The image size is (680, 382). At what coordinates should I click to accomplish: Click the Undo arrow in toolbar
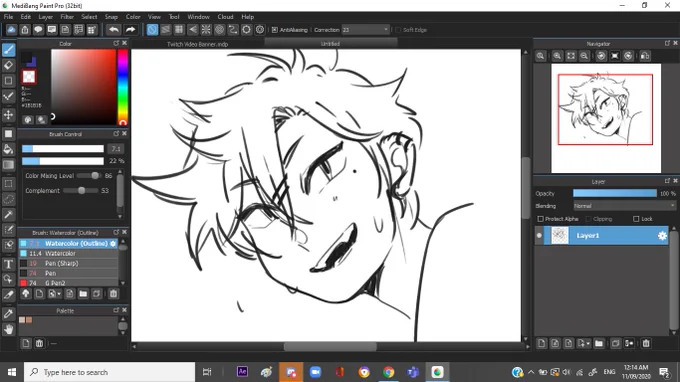pos(114,30)
